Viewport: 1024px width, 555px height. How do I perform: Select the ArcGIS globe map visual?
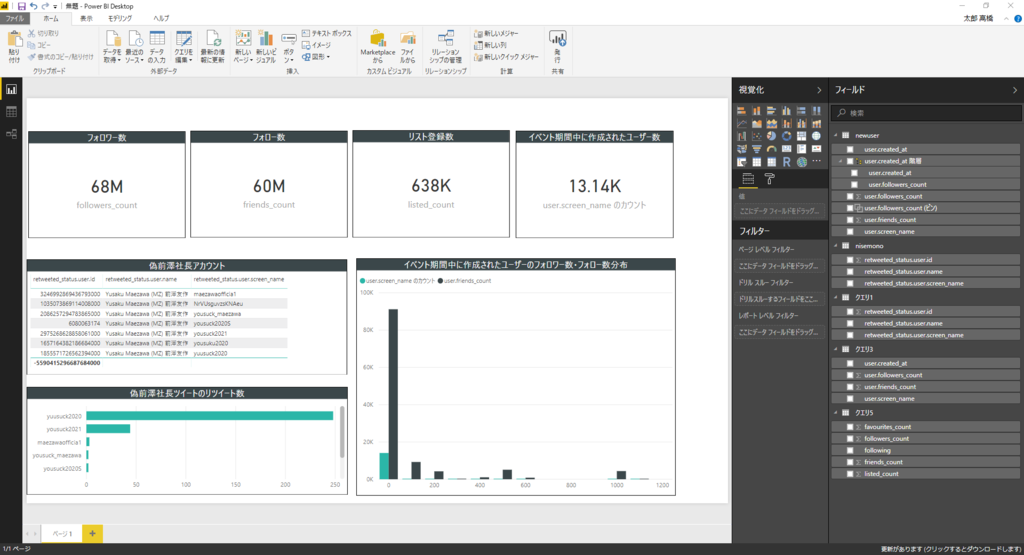coord(801,161)
